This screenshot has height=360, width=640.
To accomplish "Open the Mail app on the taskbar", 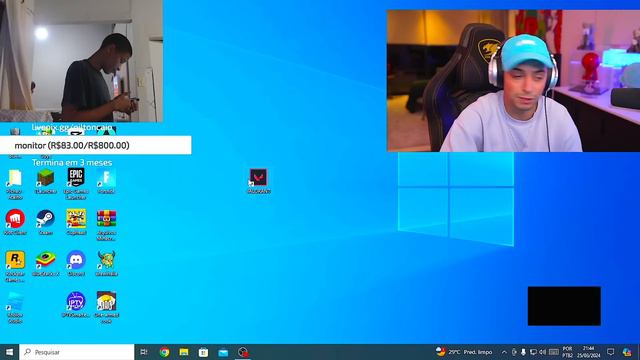I will 223,352.
